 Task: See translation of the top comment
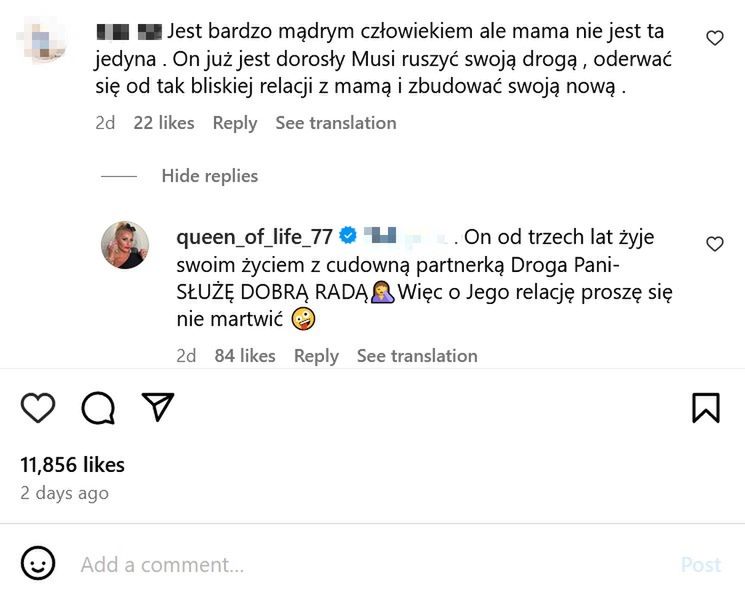(336, 123)
